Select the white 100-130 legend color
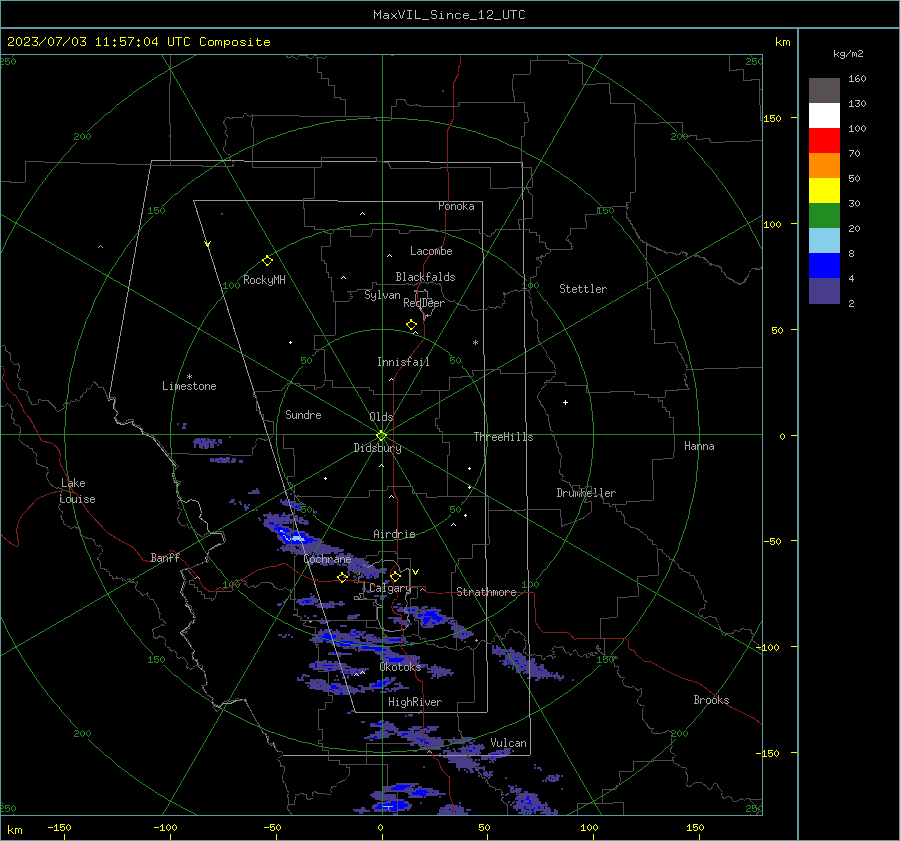Image resolution: width=900 pixels, height=841 pixels. coord(824,115)
